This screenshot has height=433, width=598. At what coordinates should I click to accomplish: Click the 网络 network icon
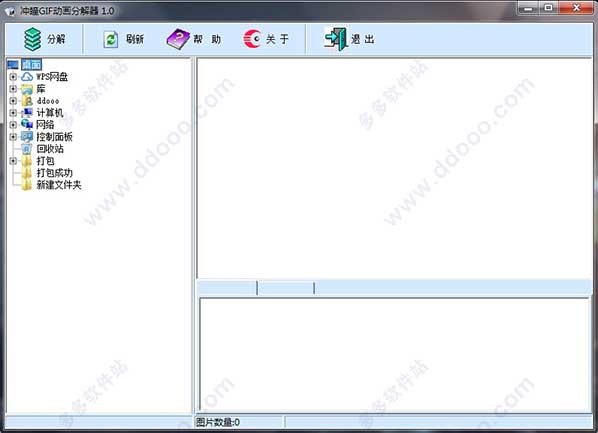(x=27, y=124)
